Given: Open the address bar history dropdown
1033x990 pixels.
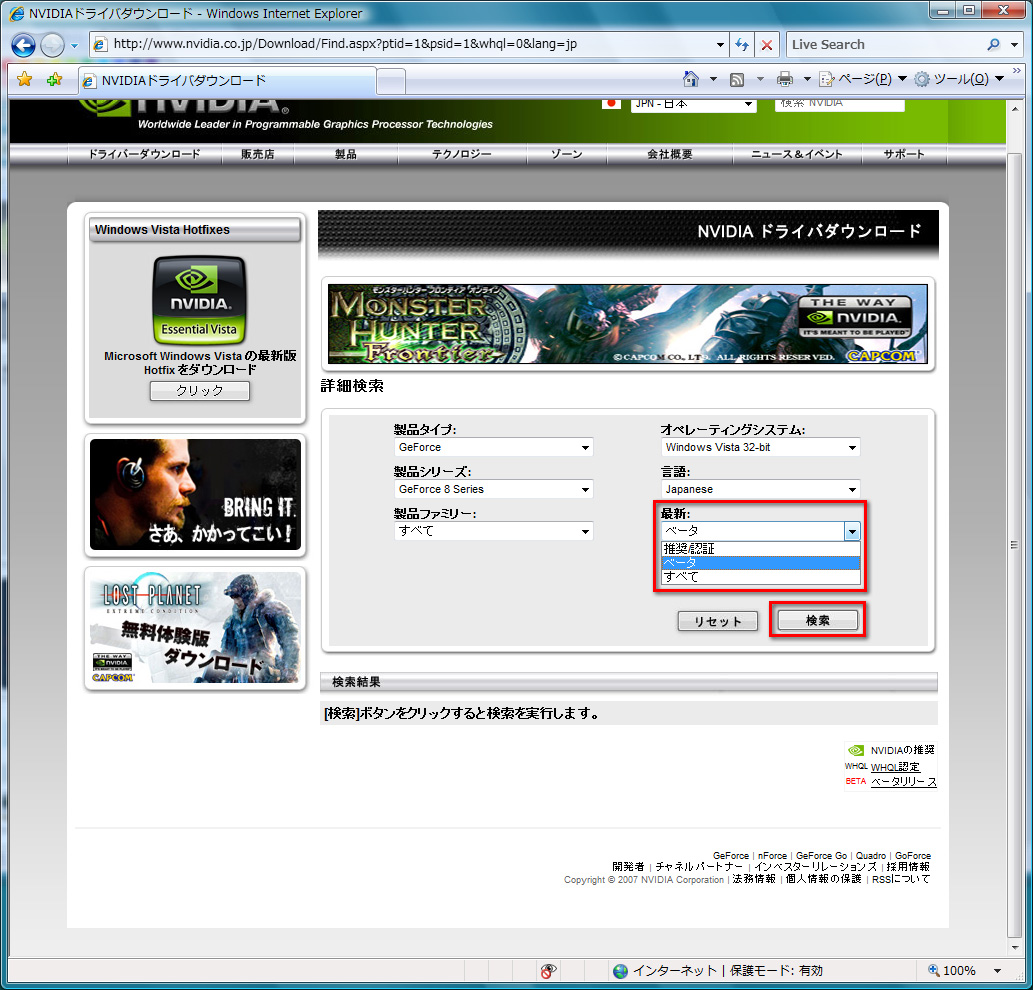Looking at the screenshot, I should 720,45.
